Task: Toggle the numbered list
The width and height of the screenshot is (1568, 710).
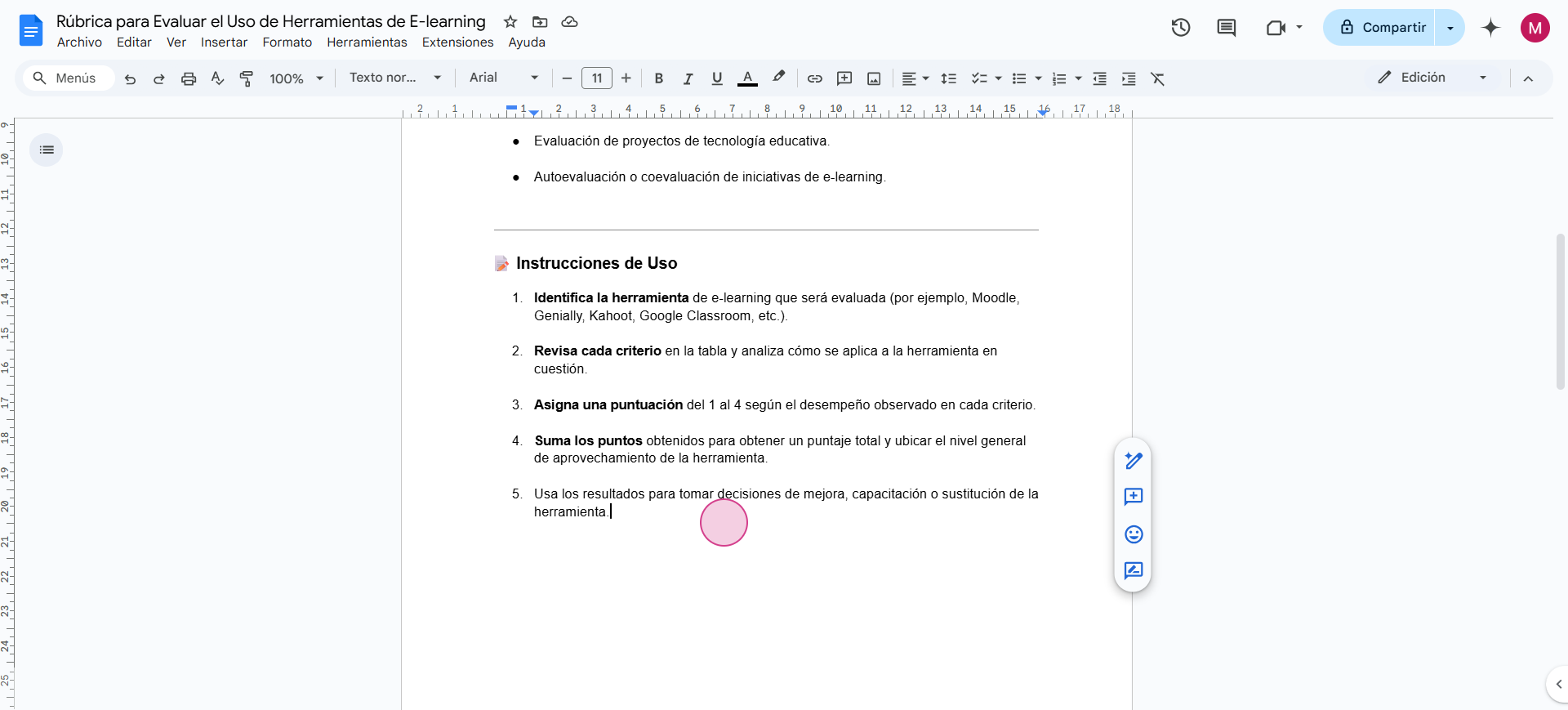Action: click(1059, 78)
